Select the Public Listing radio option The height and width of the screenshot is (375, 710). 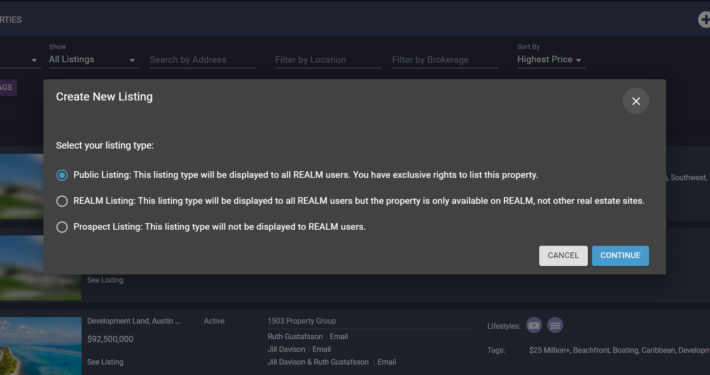pos(62,175)
